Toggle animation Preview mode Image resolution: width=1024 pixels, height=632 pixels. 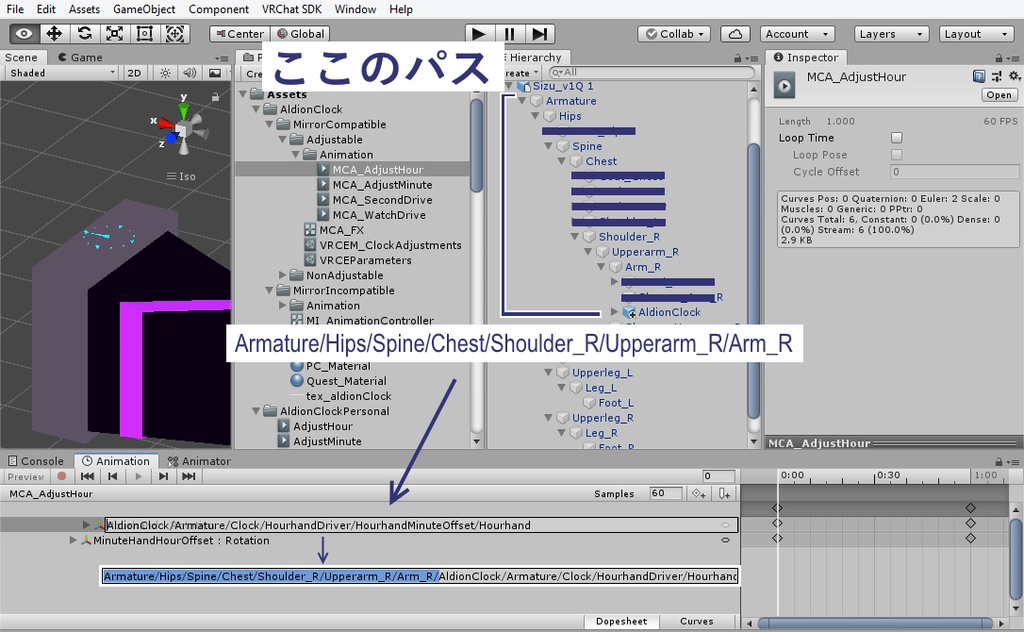pyautogui.click(x=25, y=477)
